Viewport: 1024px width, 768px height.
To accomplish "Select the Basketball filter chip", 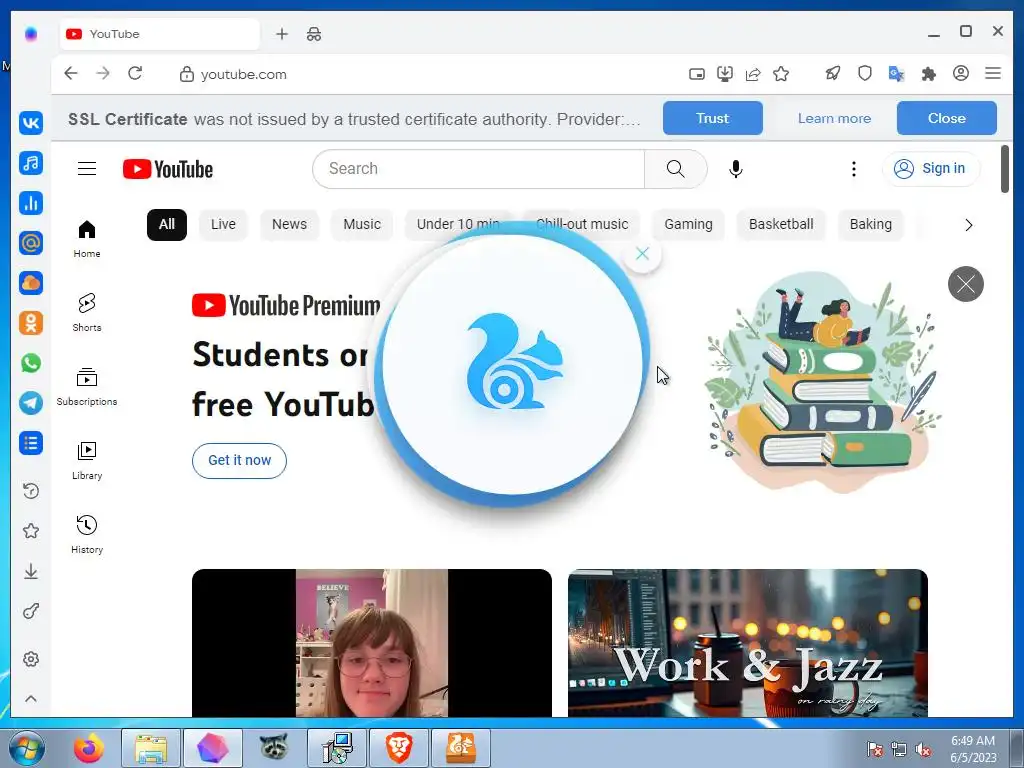I will pyautogui.click(x=781, y=224).
